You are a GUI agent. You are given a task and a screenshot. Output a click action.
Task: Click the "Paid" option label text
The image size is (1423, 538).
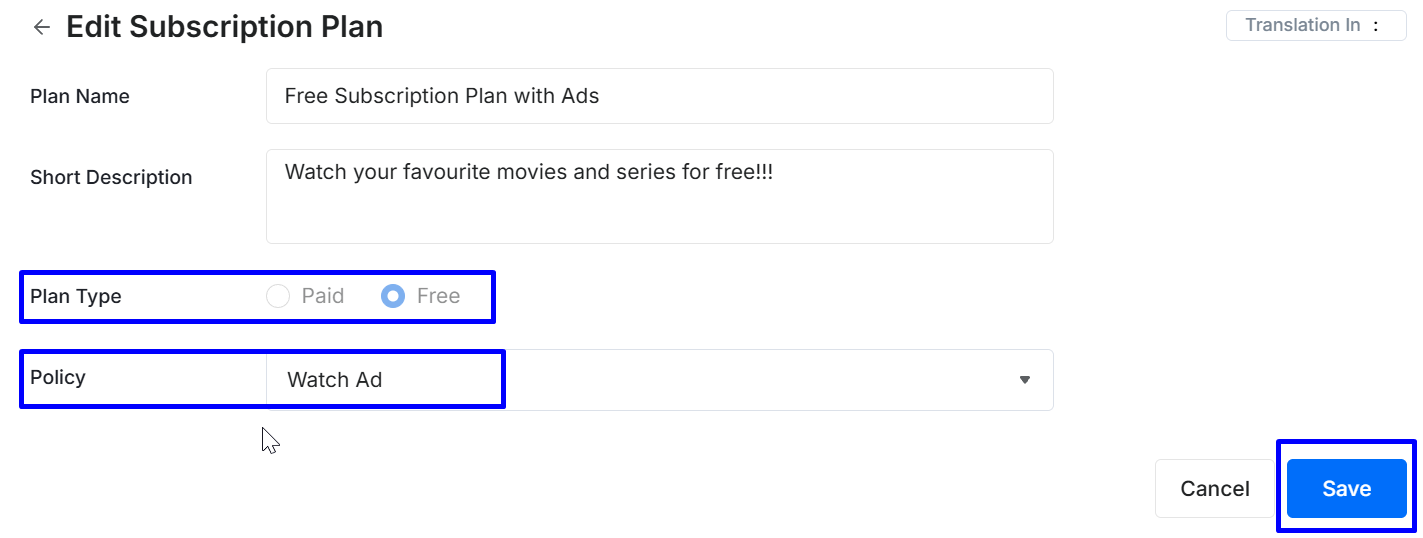click(x=323, y=296)
